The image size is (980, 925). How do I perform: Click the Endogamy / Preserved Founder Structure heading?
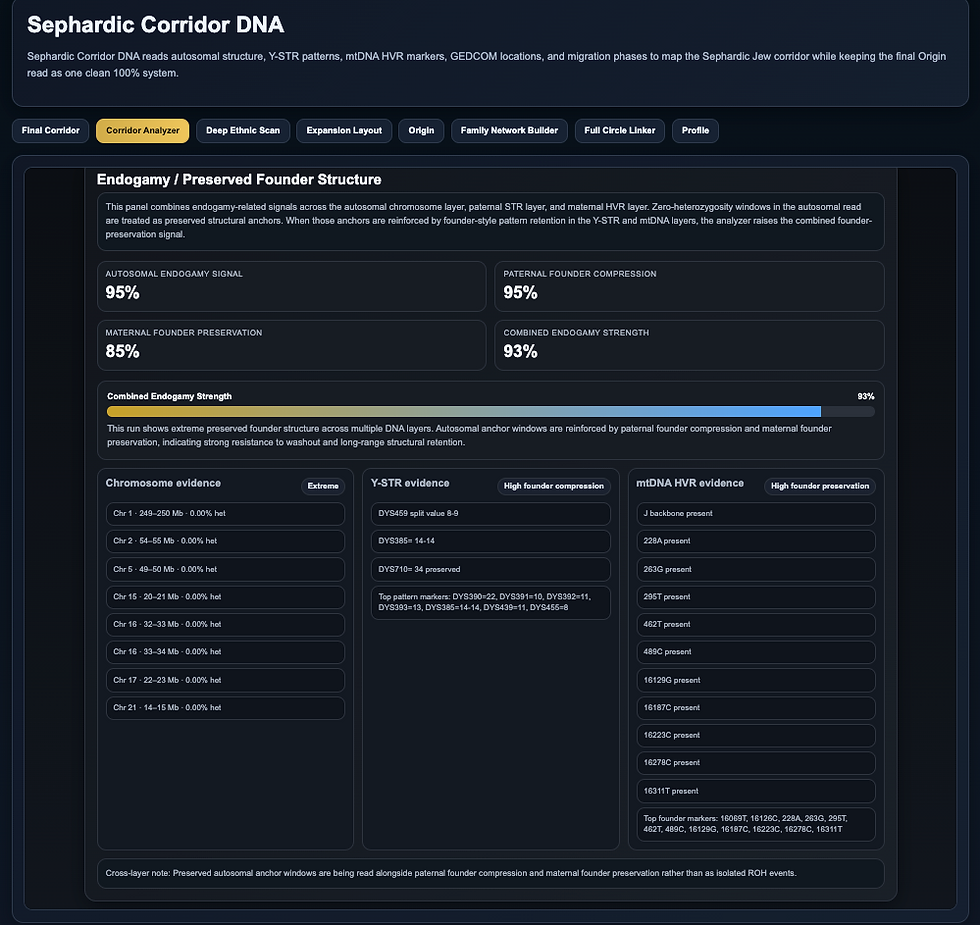click(239, 180)
